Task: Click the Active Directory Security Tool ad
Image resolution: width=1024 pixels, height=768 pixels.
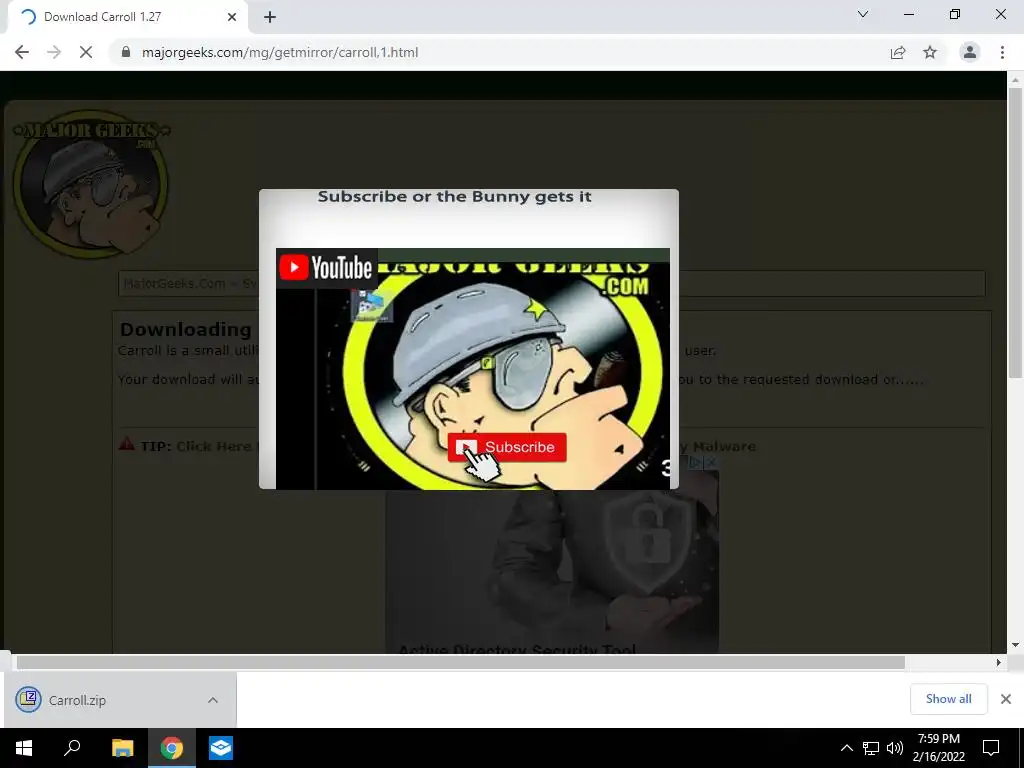Action: tap(552, 560)
